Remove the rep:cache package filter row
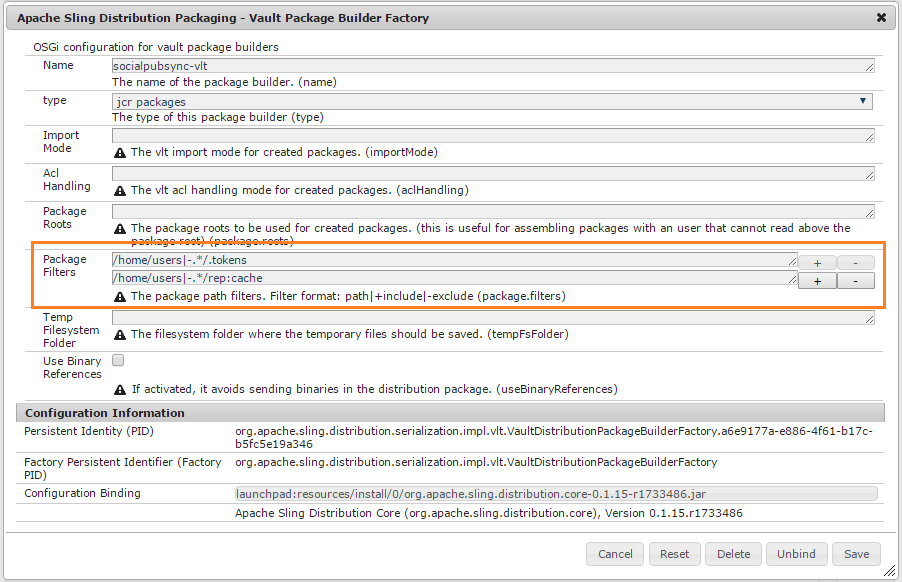This screenshot has width=902, height=582. point(855,281)
